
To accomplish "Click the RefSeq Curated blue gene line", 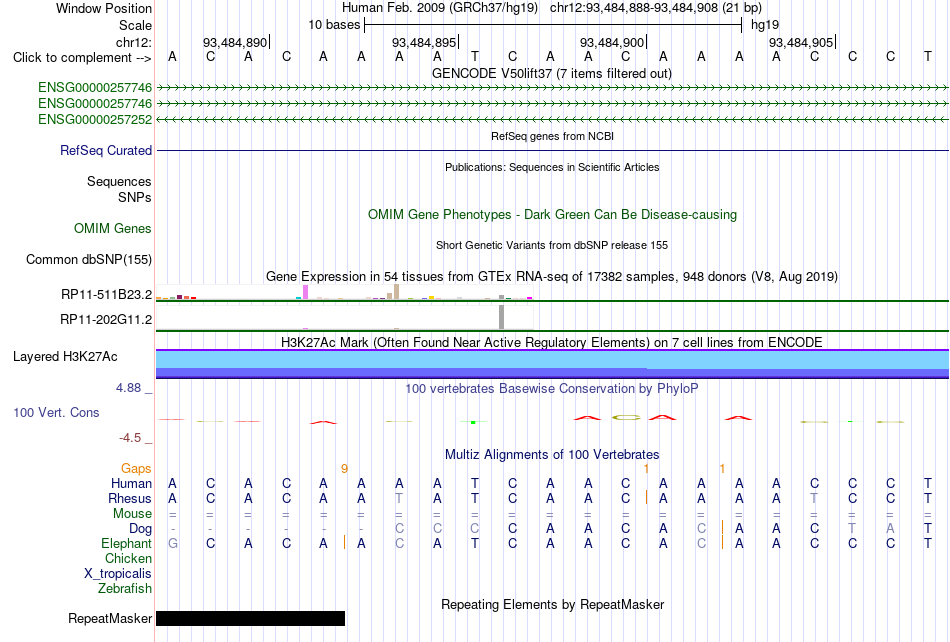I will coord(553,150).
